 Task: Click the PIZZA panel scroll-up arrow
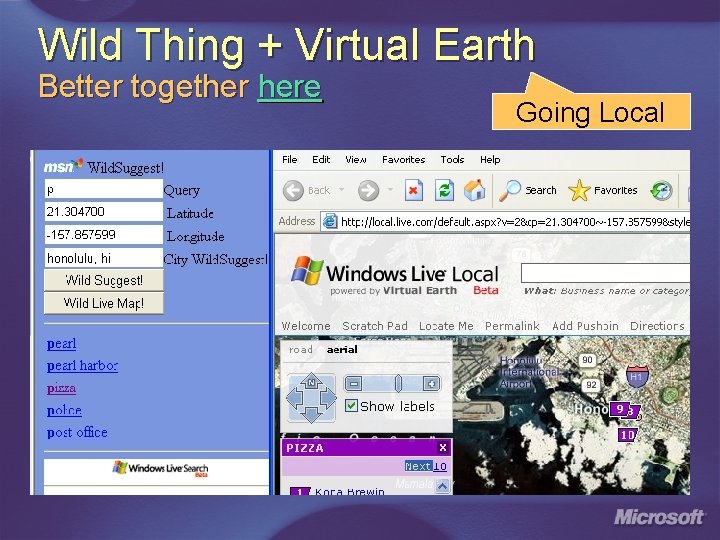(x=442, y=485)
